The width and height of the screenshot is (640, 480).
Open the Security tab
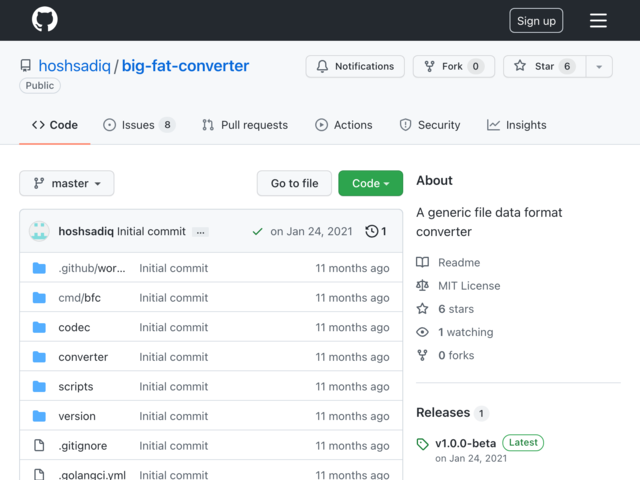(x=429, y=125)
